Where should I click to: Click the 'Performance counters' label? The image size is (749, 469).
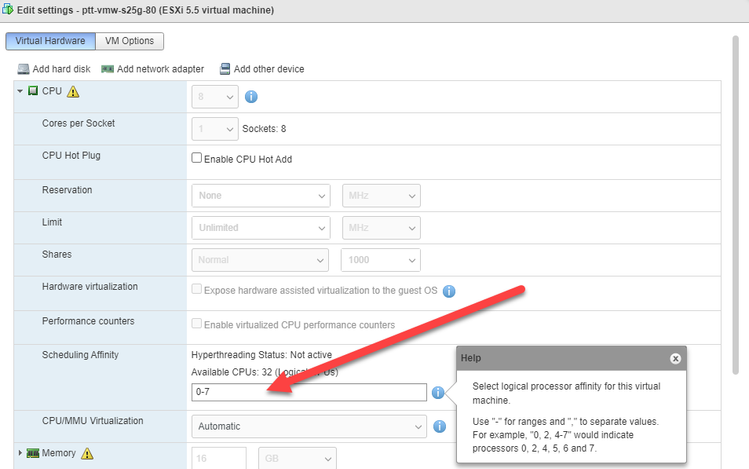88,321
